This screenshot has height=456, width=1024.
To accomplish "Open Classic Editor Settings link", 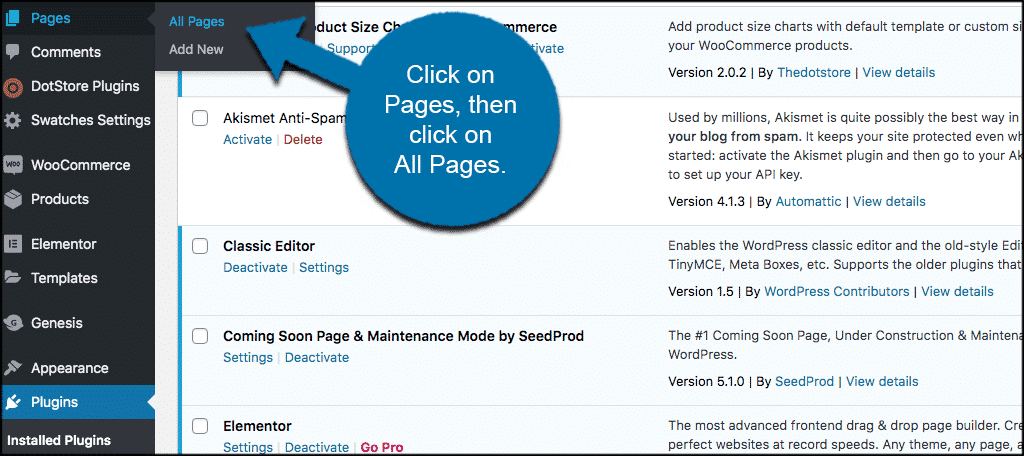I will [324, 267].
